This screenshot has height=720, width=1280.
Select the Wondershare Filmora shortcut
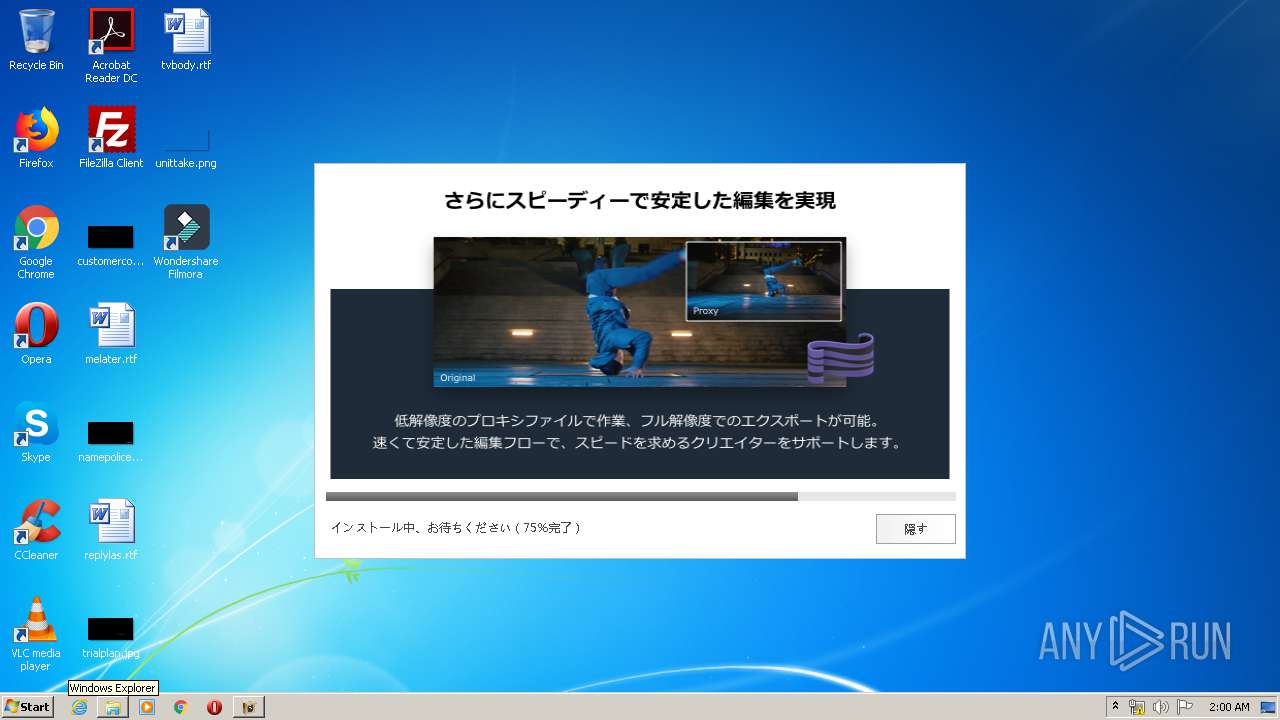tap(186, 242)
